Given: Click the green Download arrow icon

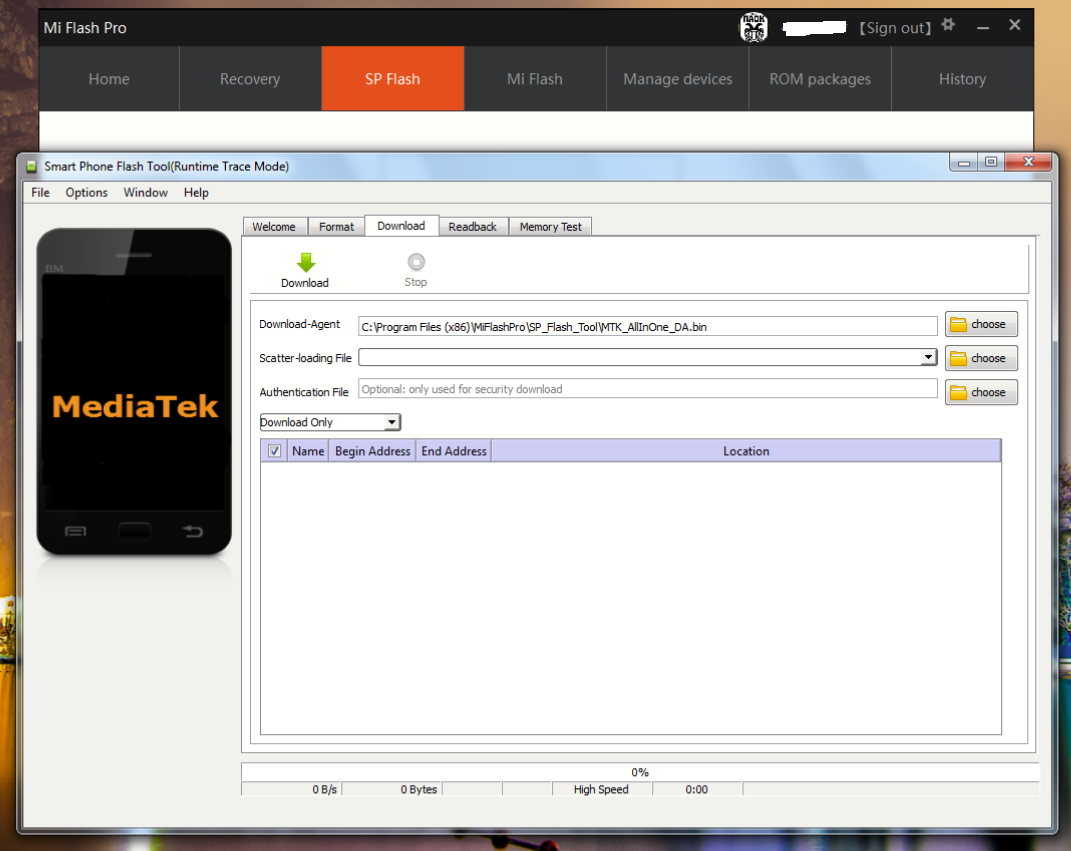Looking at the screenshot, I should (306, 263).
